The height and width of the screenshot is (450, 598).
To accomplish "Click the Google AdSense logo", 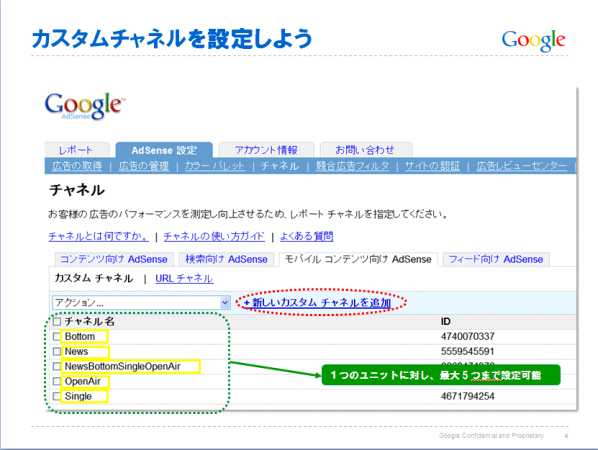I will point(85,106).
